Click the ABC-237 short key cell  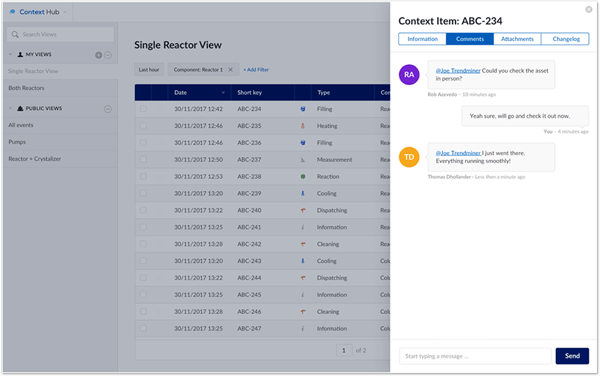249,160
